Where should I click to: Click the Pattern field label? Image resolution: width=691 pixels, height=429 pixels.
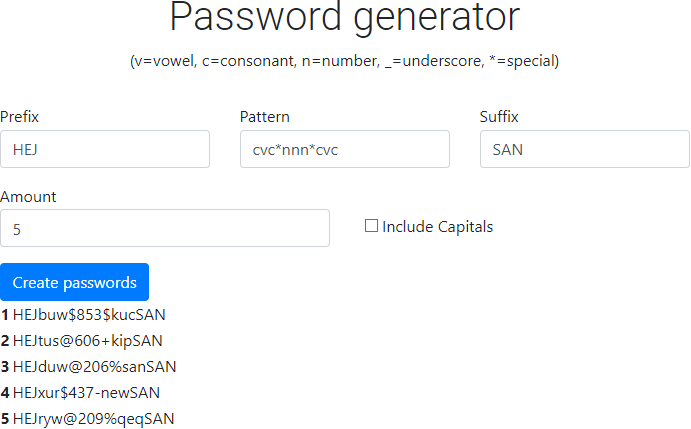coord(265,117)
